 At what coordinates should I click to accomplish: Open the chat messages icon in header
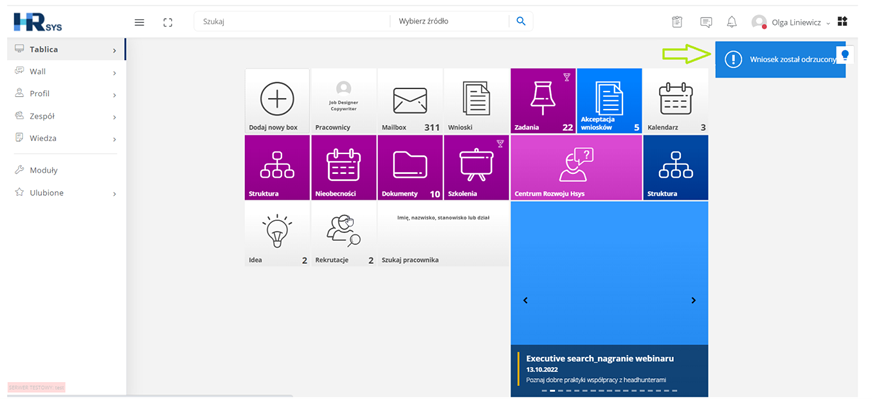tap(706, 22)
